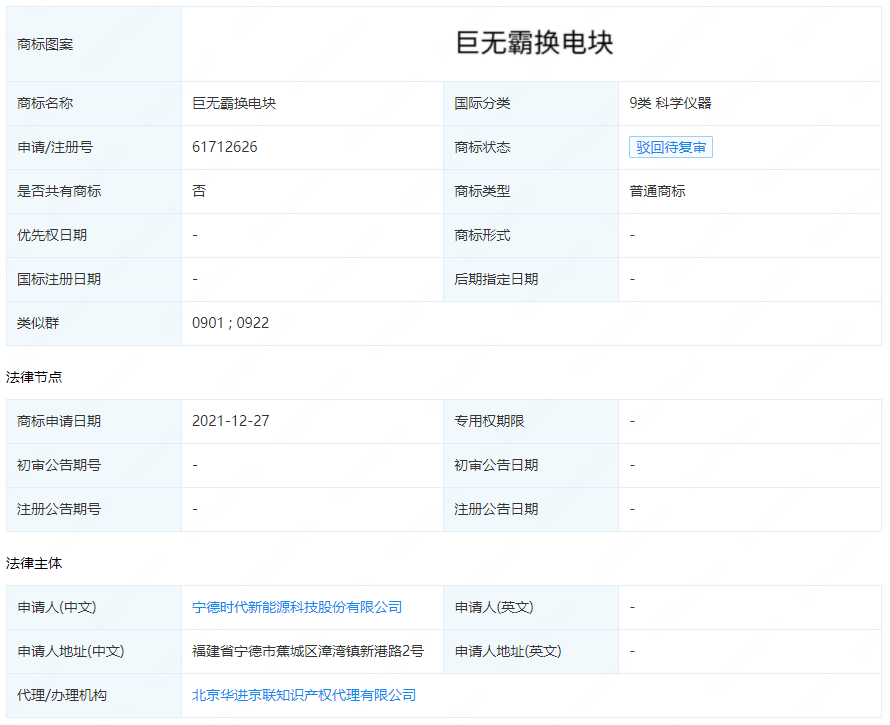This screenshot has height=725, width=890.
Task: Click the 巨无霸换电块 trademark name value
Action: tap(234, 103)
